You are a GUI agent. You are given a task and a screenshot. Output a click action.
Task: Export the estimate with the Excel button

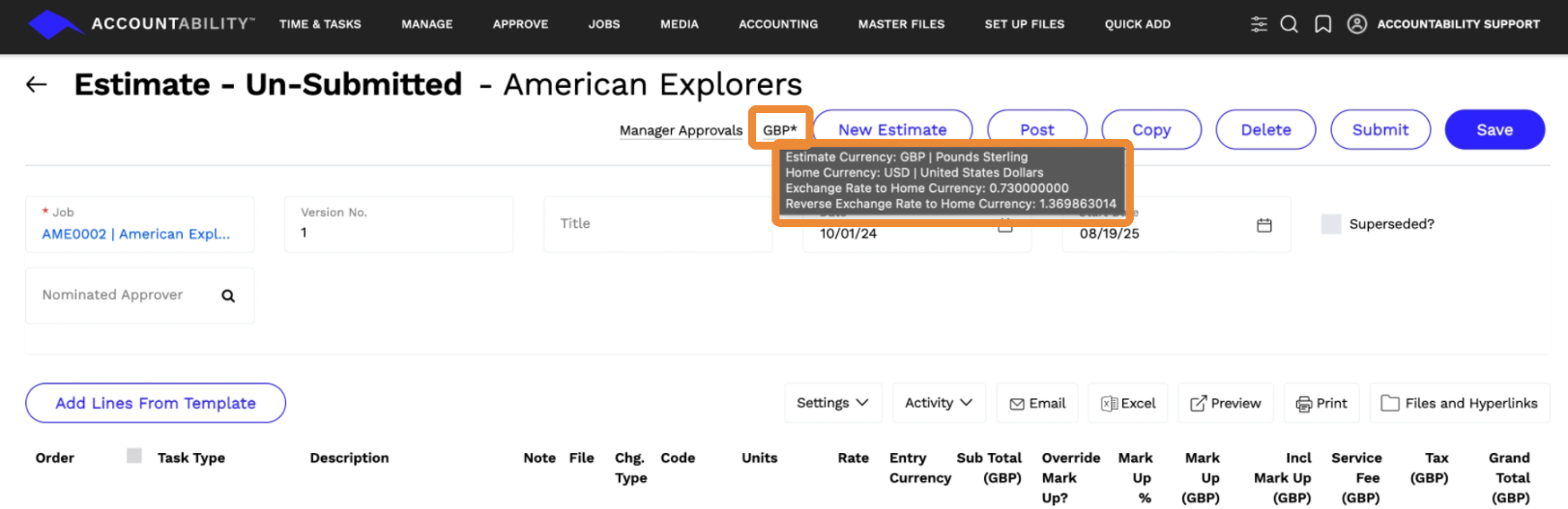coord(1128,403)
